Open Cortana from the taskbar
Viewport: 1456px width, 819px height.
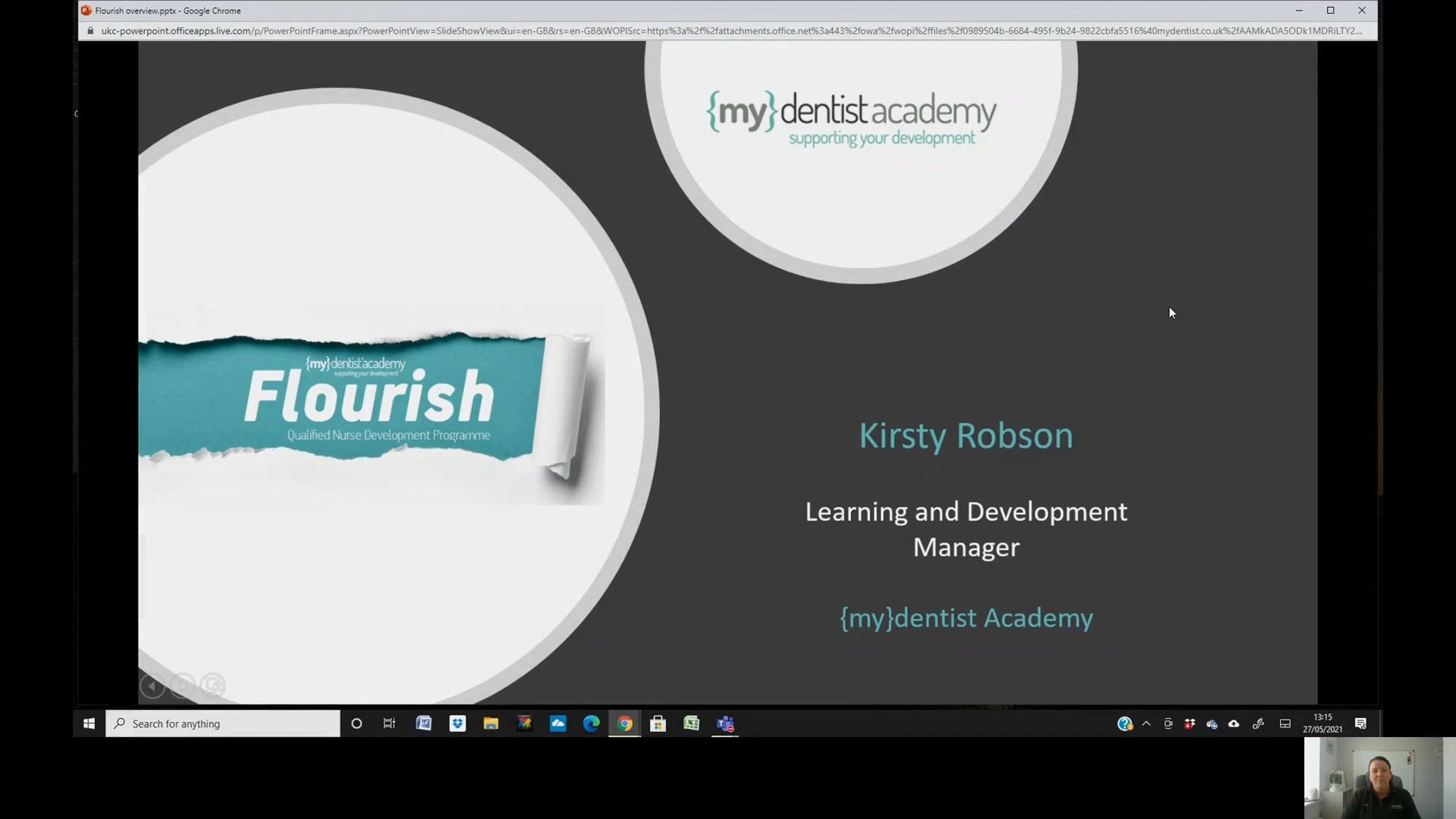click(357, 723)
